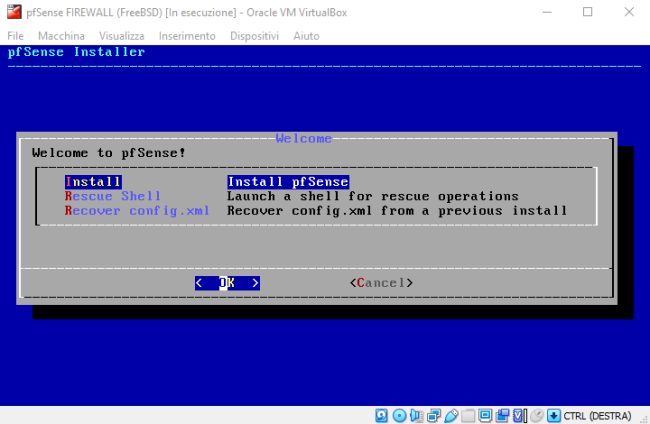Image resolution: width=650 pixels, height=424 pixels.
Task: Click the recording indicator icon
Action: tap(502, 415)
